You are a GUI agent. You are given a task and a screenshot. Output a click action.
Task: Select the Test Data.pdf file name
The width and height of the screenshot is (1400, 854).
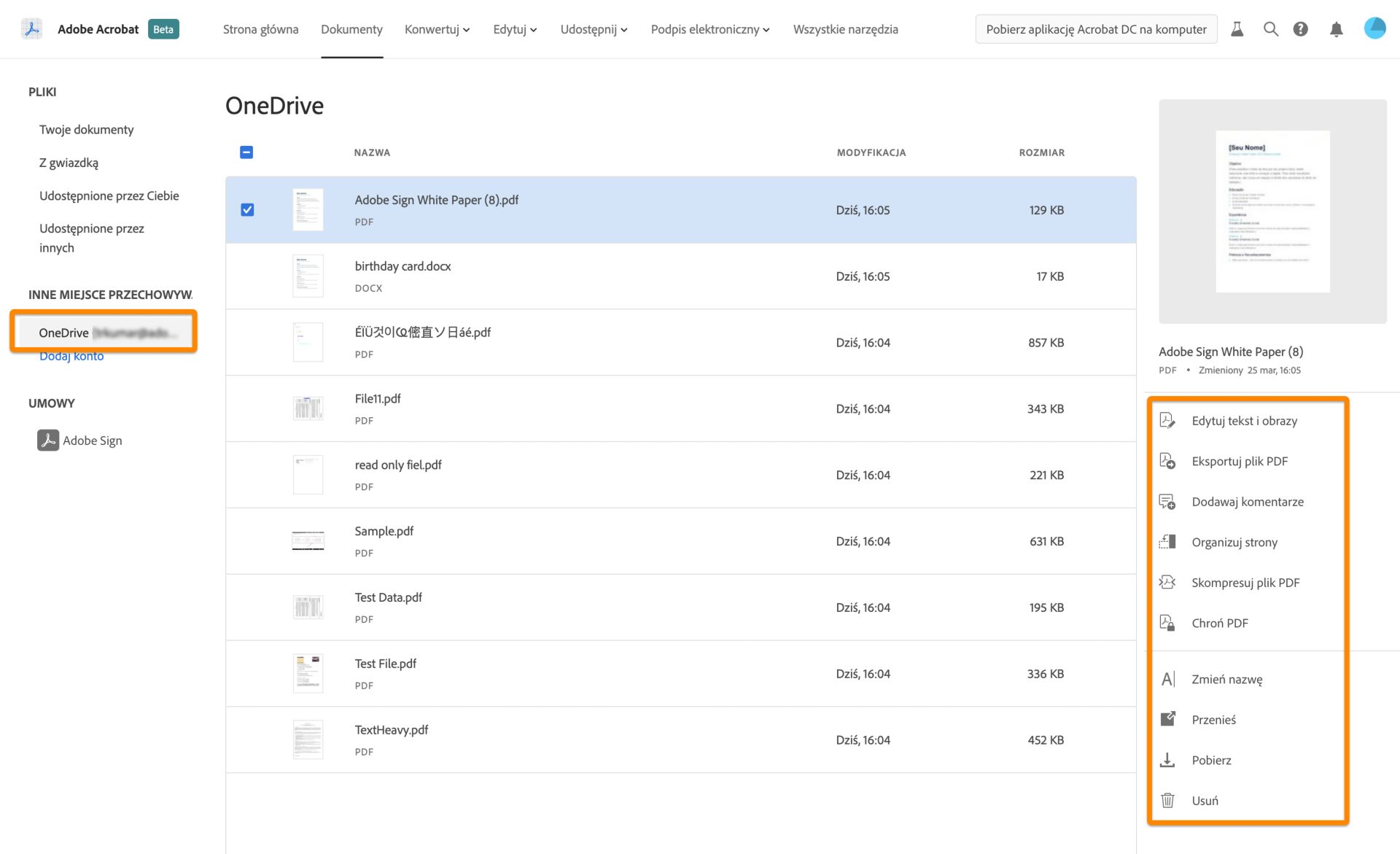388,597
